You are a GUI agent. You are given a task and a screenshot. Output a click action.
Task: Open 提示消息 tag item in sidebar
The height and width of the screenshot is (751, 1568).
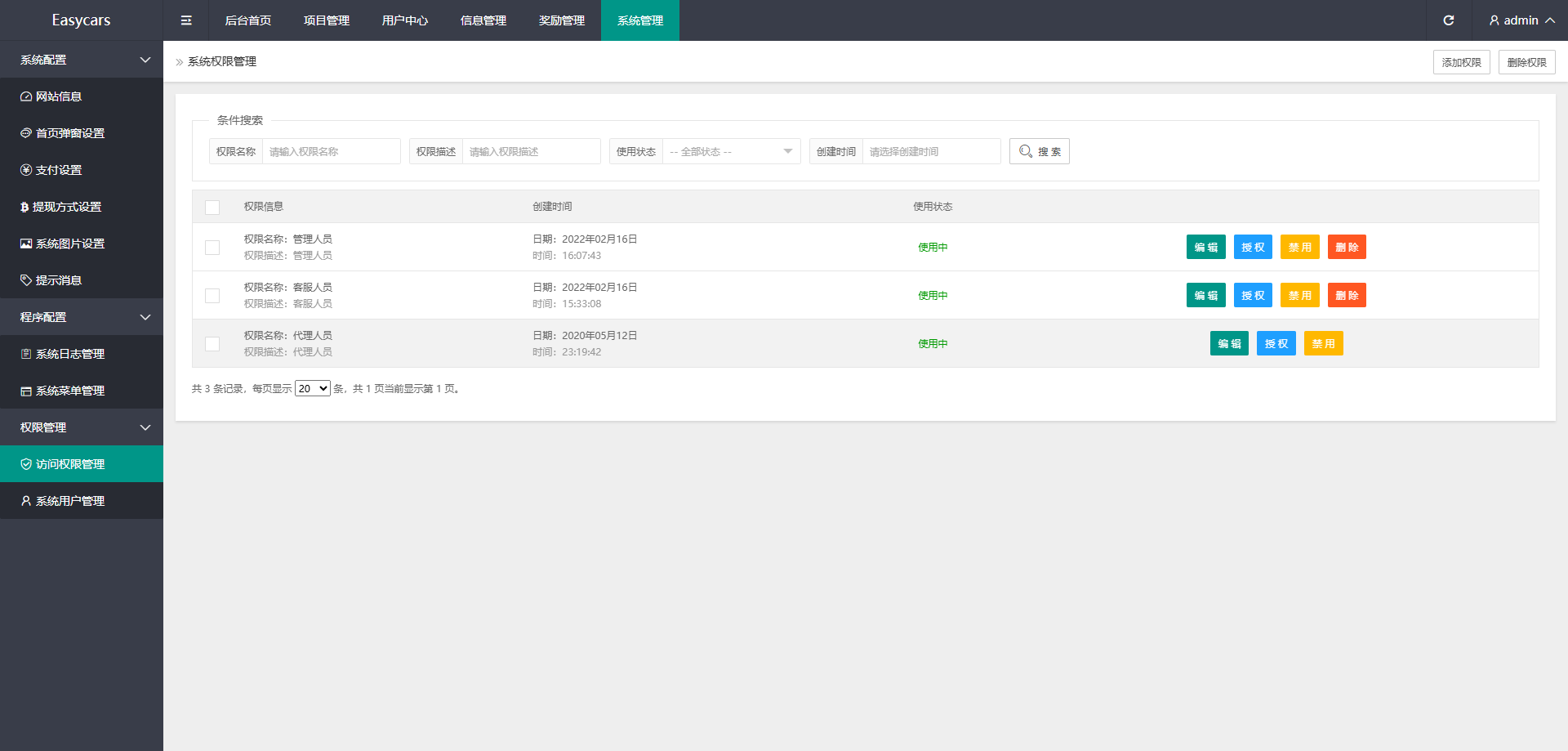pos(59,280)
